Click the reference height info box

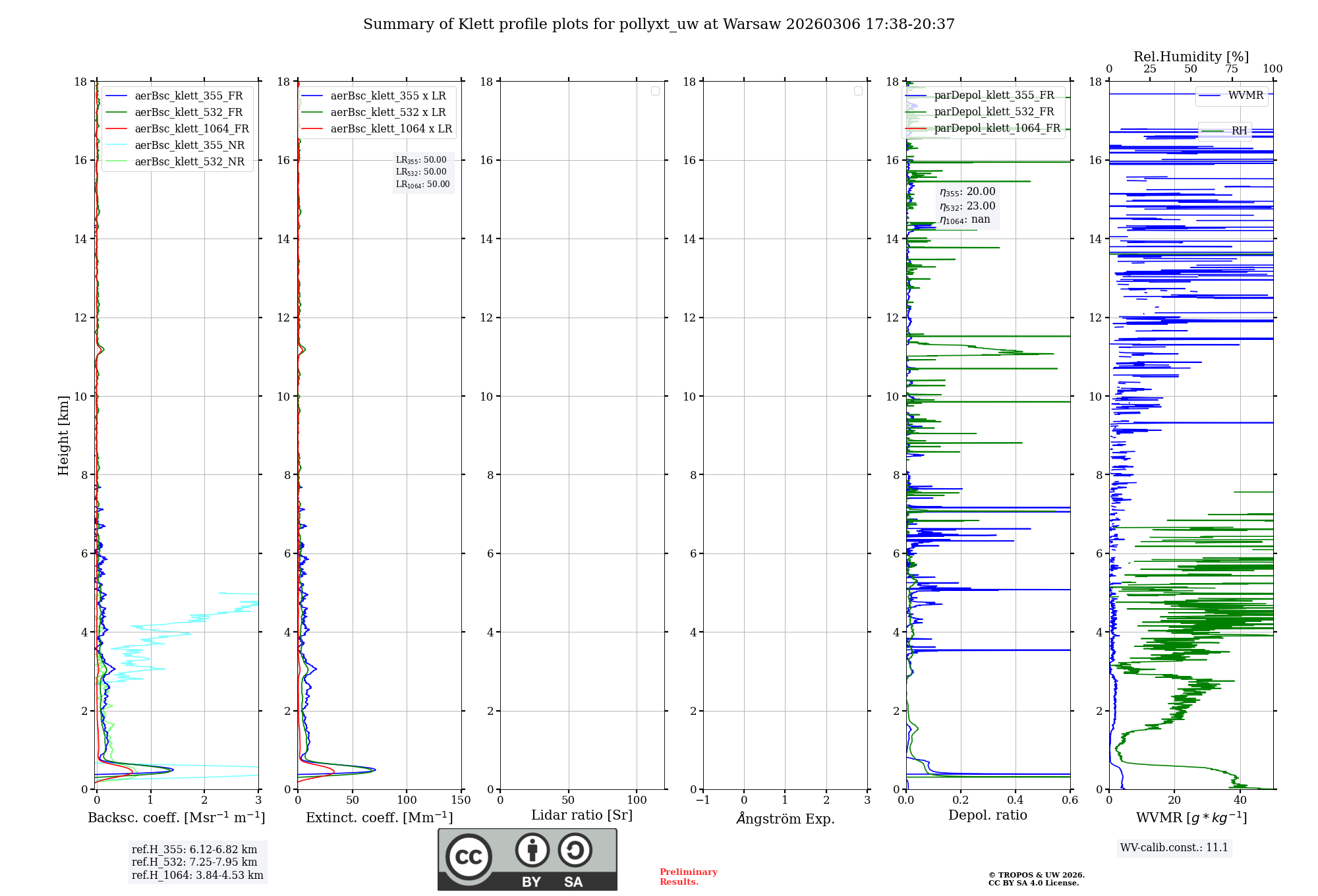197,862
